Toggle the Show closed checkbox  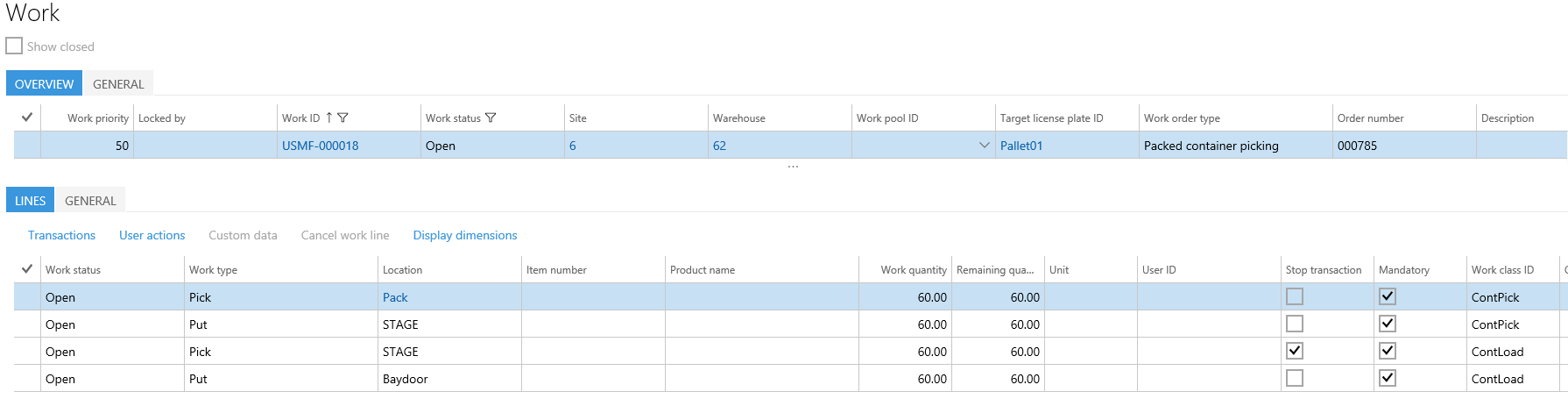[14, 46]
